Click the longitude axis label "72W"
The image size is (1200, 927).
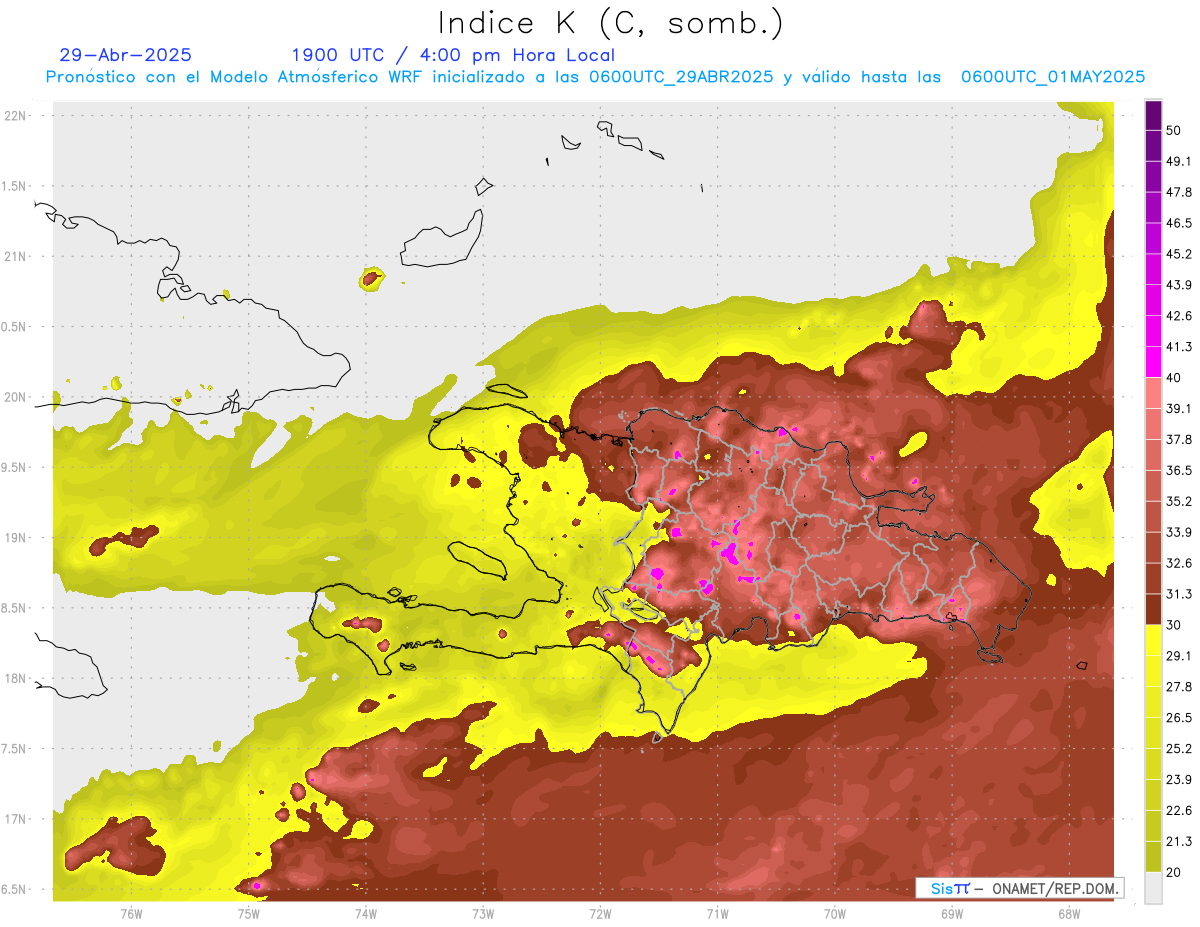point(600,914)
